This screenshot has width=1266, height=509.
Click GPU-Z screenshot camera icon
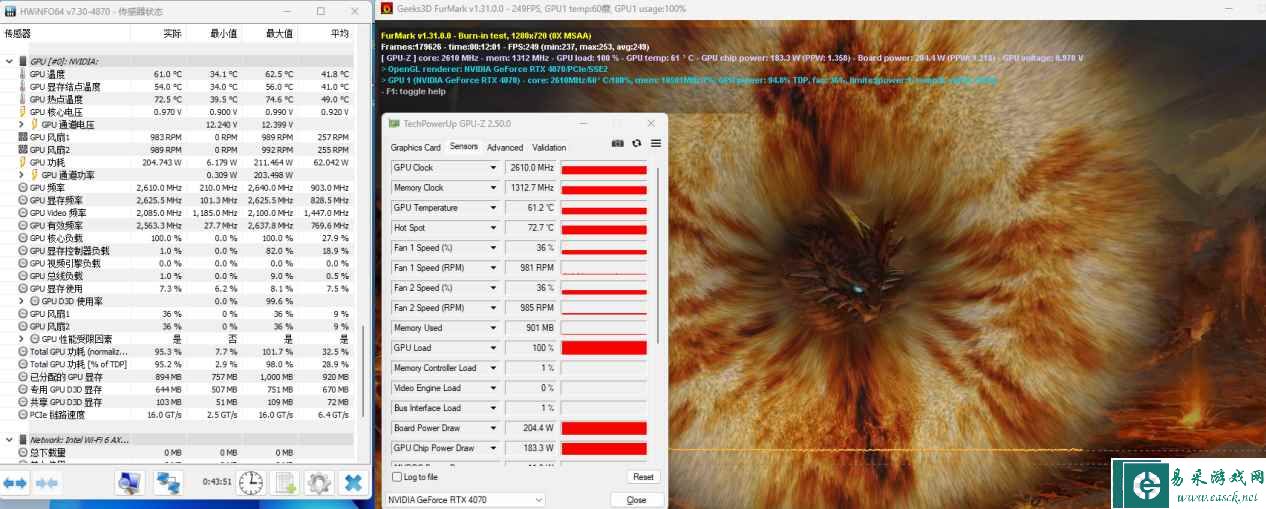(x=618, y=144)
